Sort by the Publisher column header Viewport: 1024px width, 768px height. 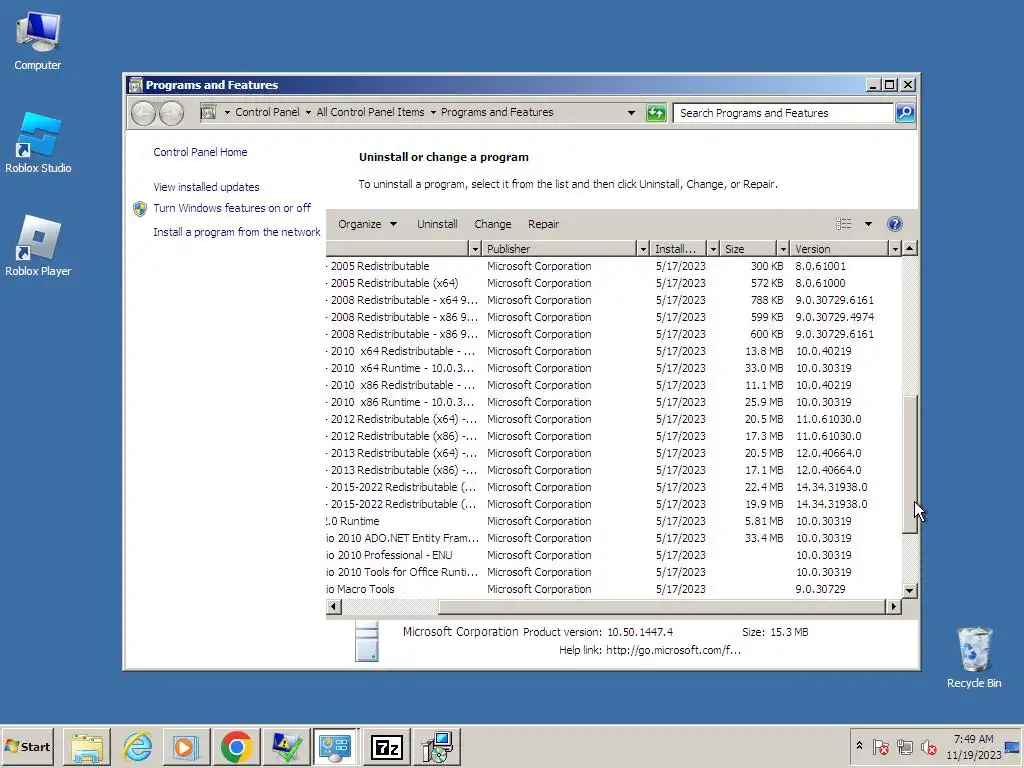point(559,249)
